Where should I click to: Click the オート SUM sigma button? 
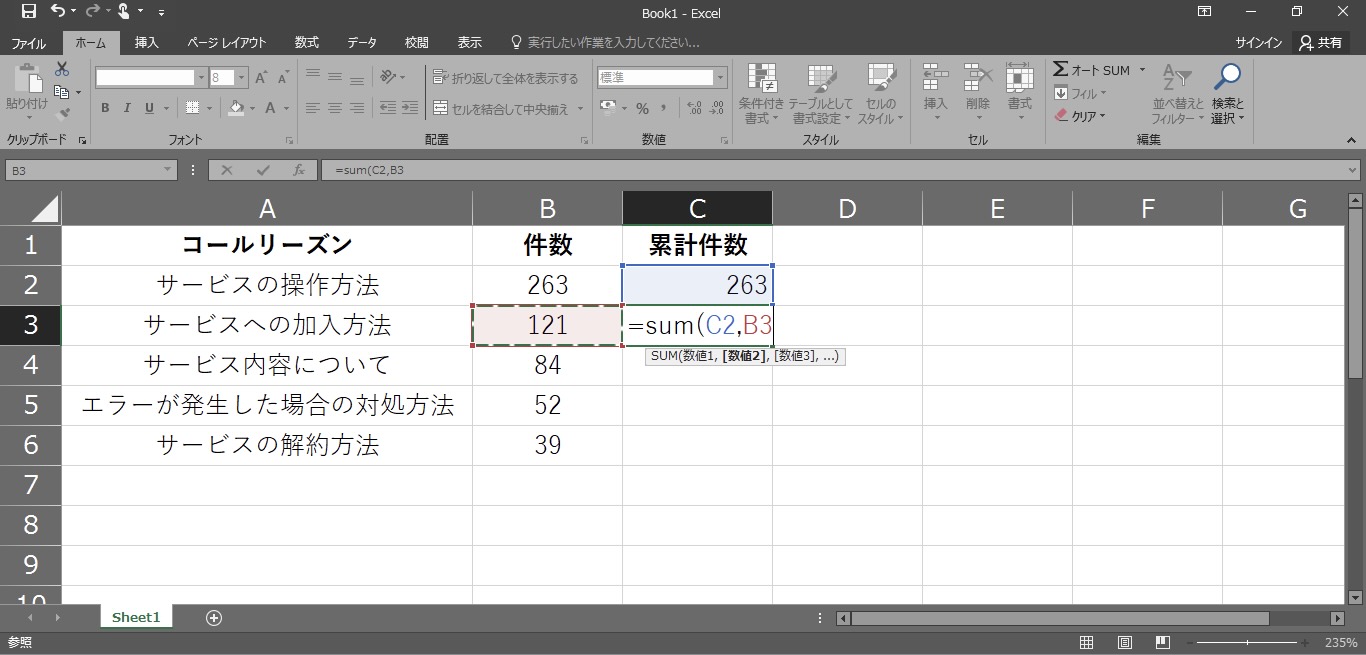point(1090,70)
